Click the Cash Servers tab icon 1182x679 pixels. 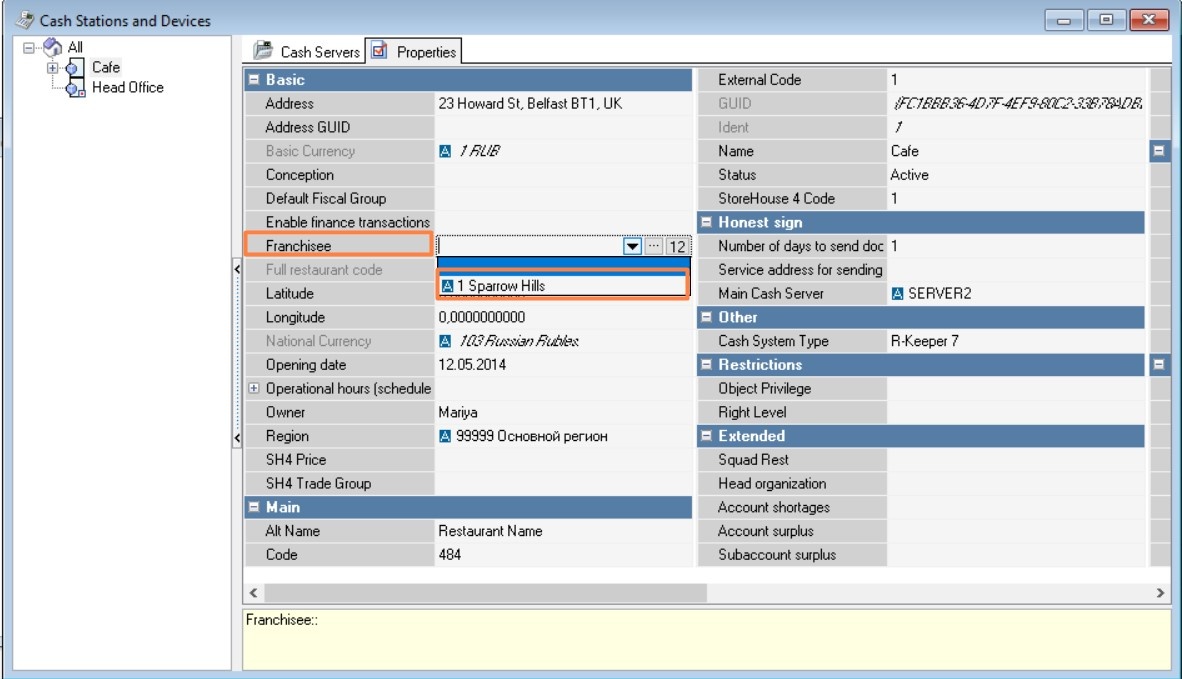pos(263,50)
